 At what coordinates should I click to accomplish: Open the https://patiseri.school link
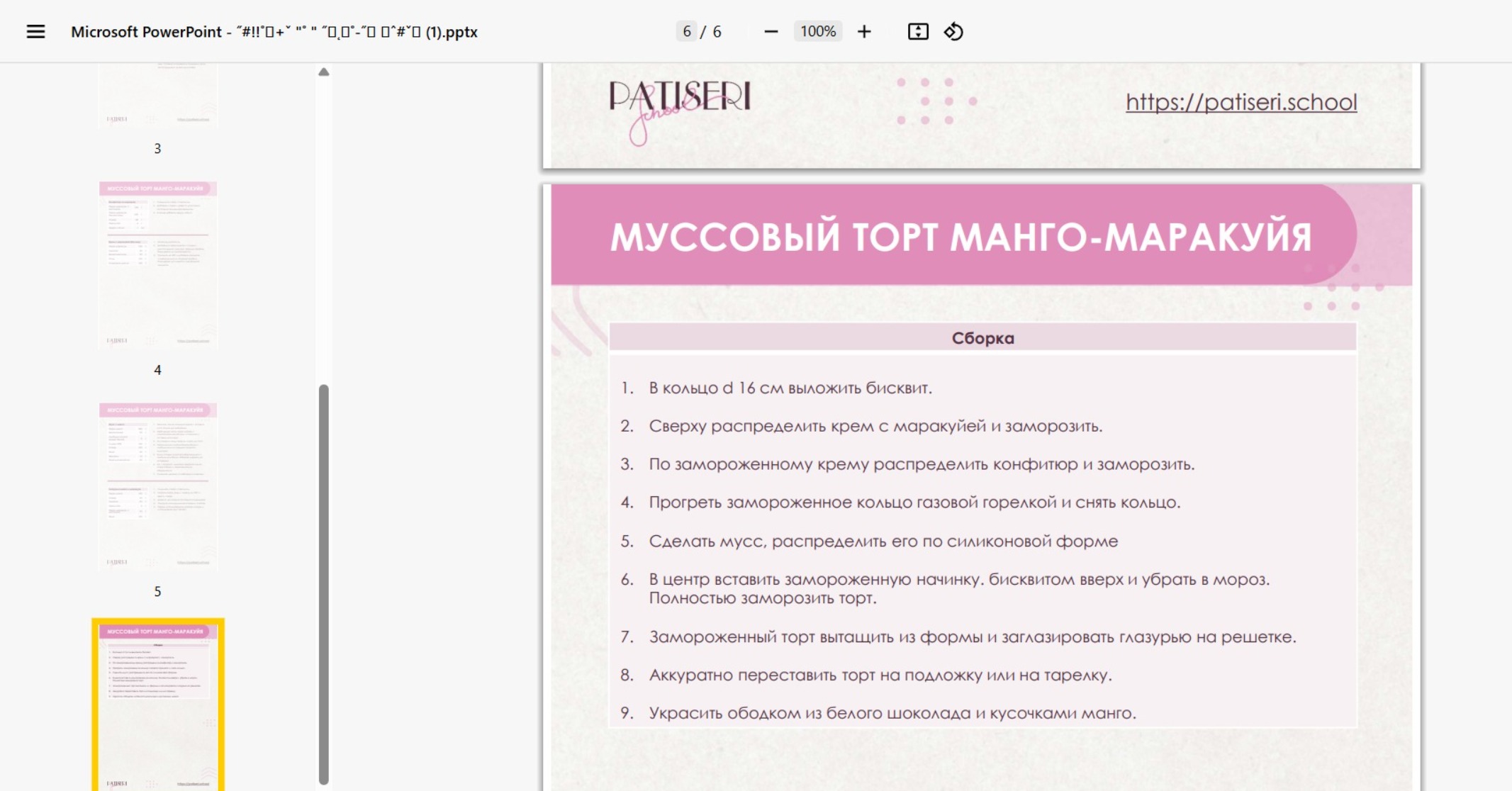click(1241, 102)
